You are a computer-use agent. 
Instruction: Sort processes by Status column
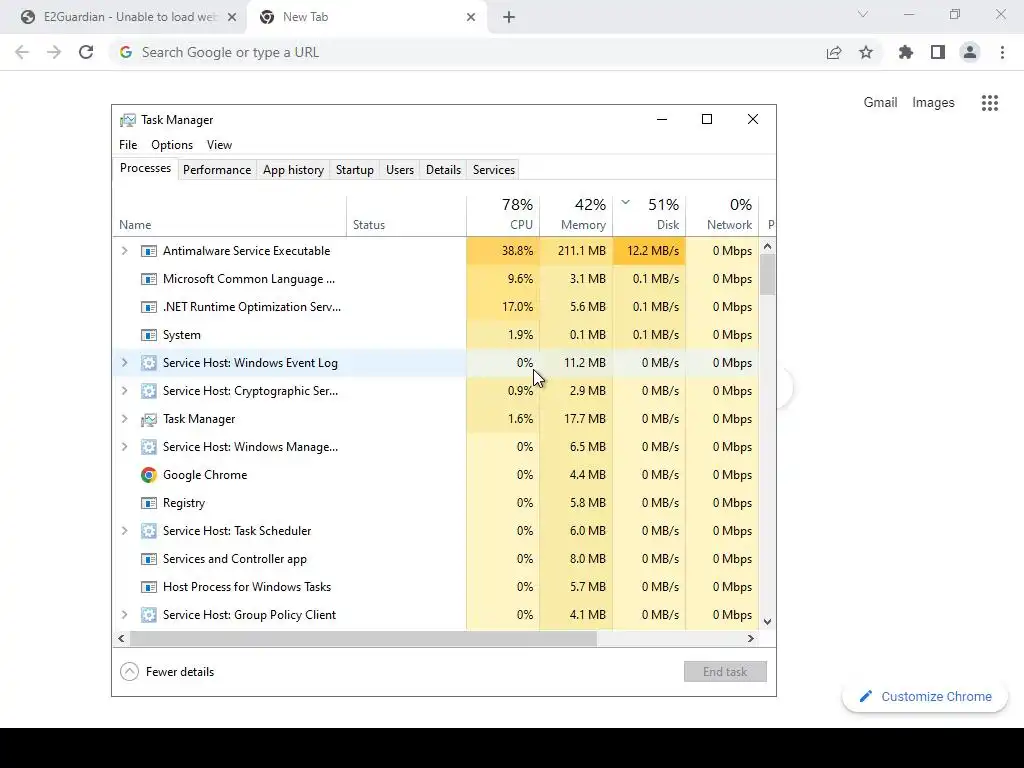(x=406, y=216)
